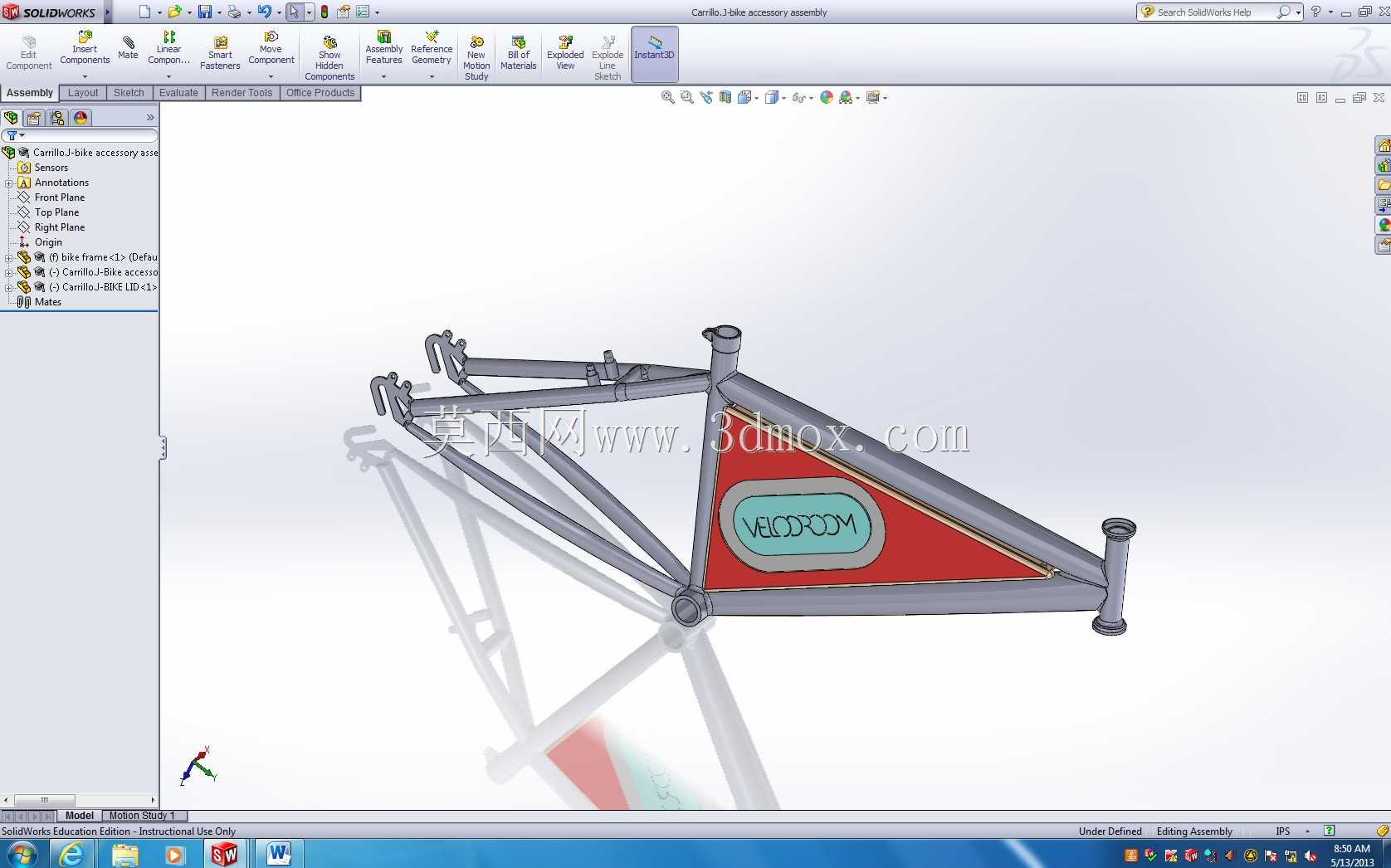Click the Undo icon

(x=264, y=12)
